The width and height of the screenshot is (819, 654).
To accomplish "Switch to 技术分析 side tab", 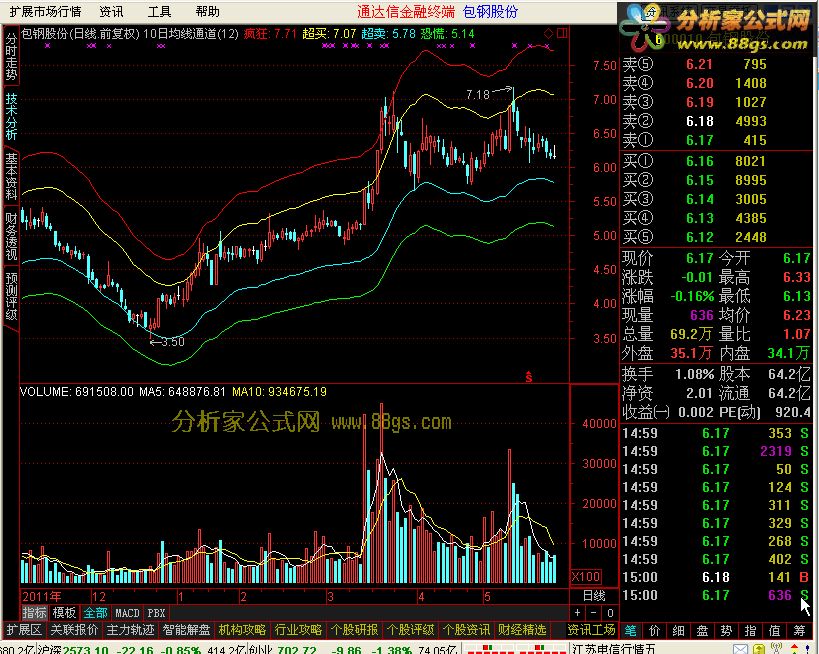I will pos(11,116).
